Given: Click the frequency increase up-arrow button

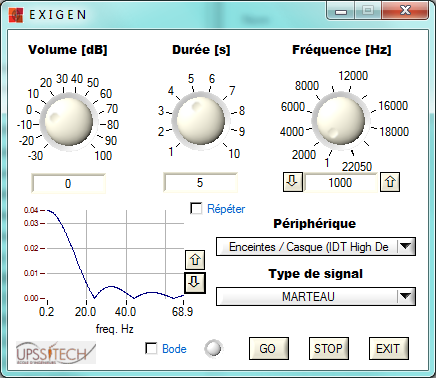Looking at the screenshot, I should coord(390,182).
